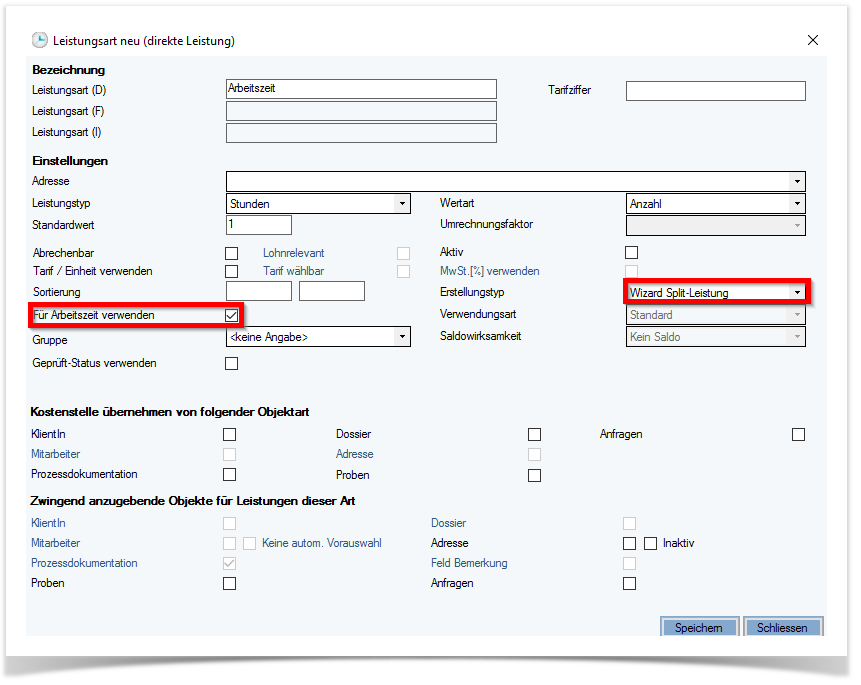Image resolution: width=861 pixels, height=685 pixels.
Task: Toggle the Feld Bemerkung checkbox
Action: (629, 564)
